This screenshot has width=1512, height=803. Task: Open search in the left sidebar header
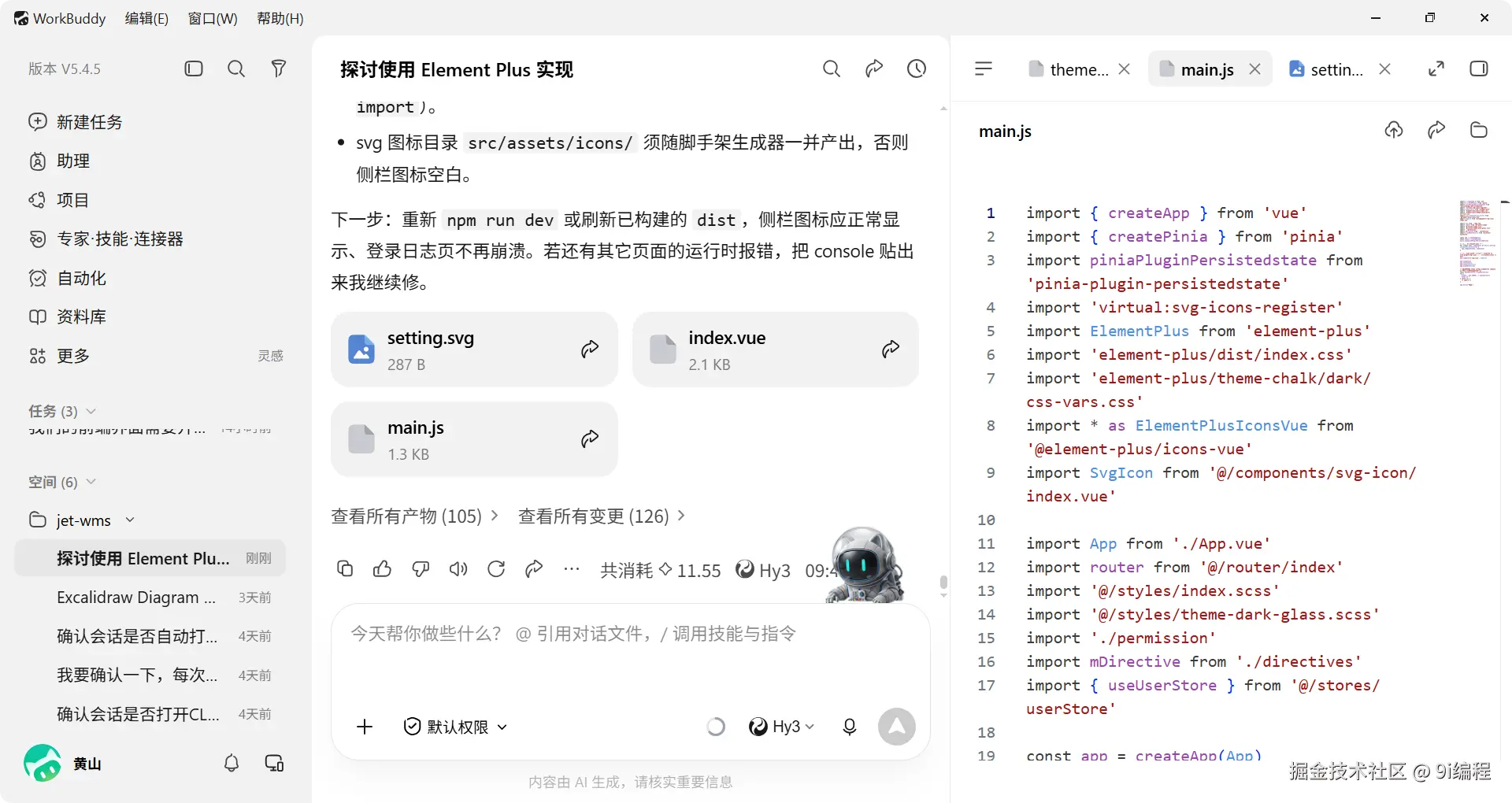click(x=236, y=68)
